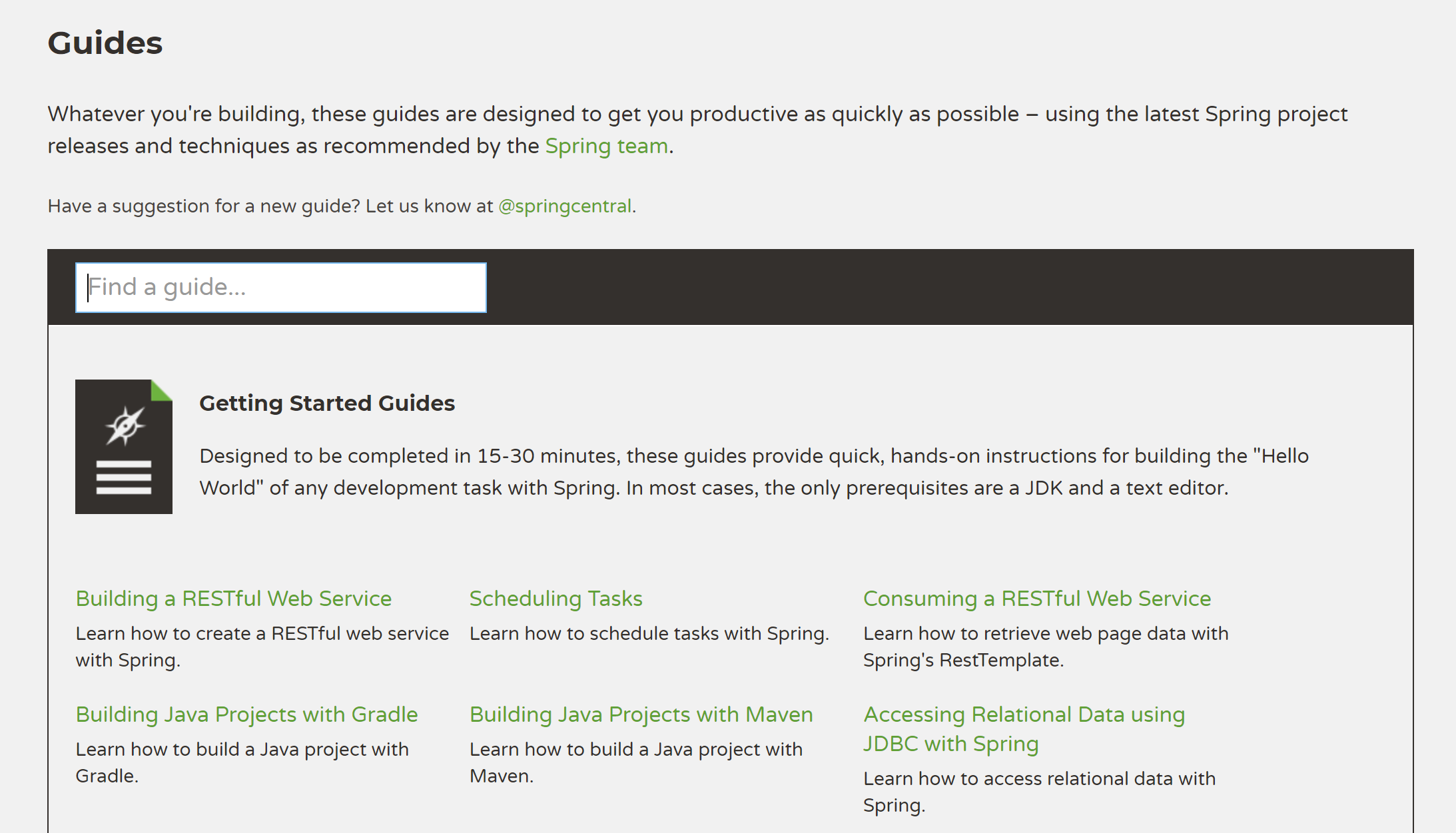Viewport: 1456px width, 833px height.
Task: Click the 'build a Java project with Maven' text
Action: [x=635, y=762]
